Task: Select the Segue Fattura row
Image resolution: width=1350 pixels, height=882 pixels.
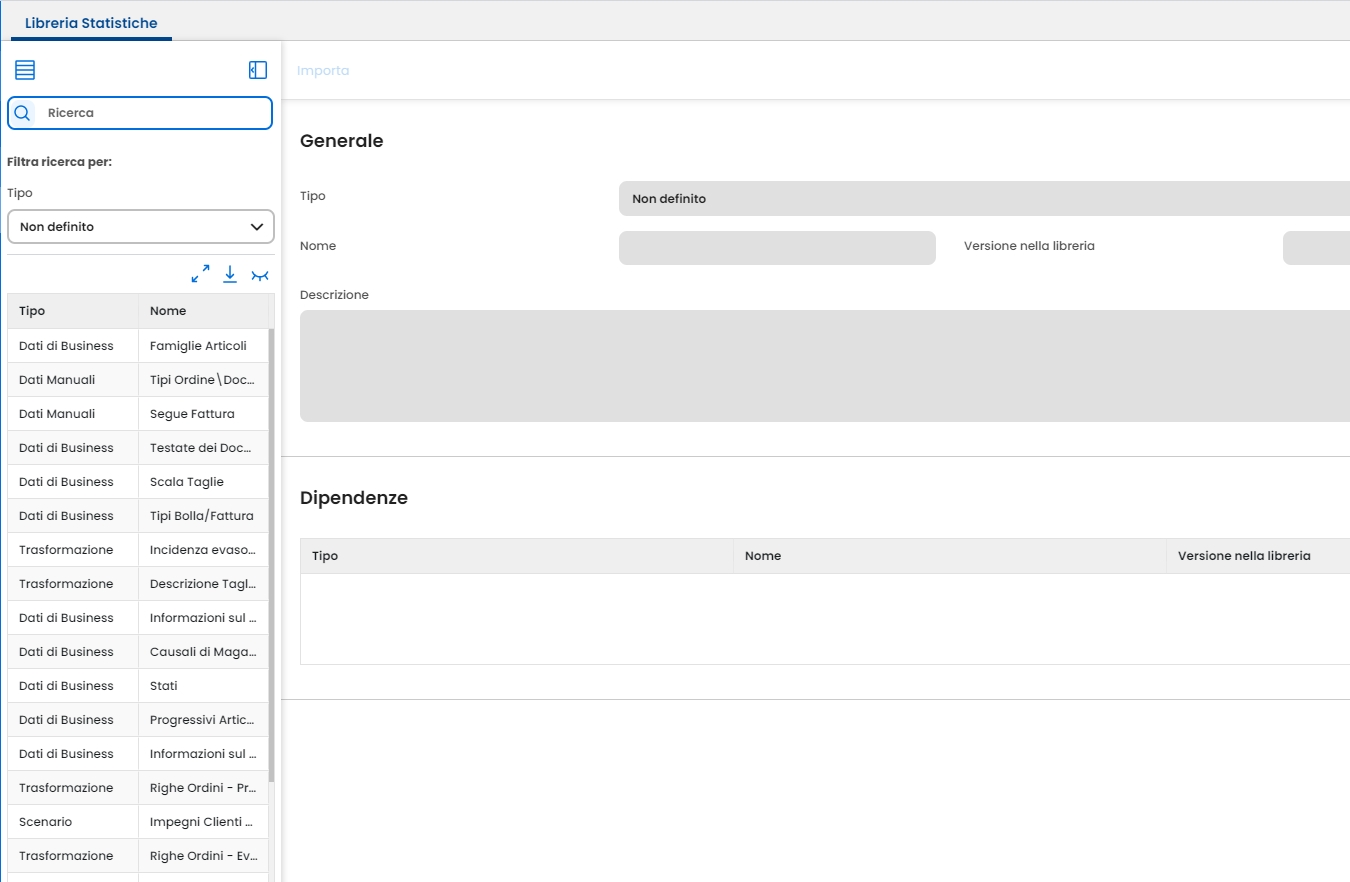Action: click(192, 414)
